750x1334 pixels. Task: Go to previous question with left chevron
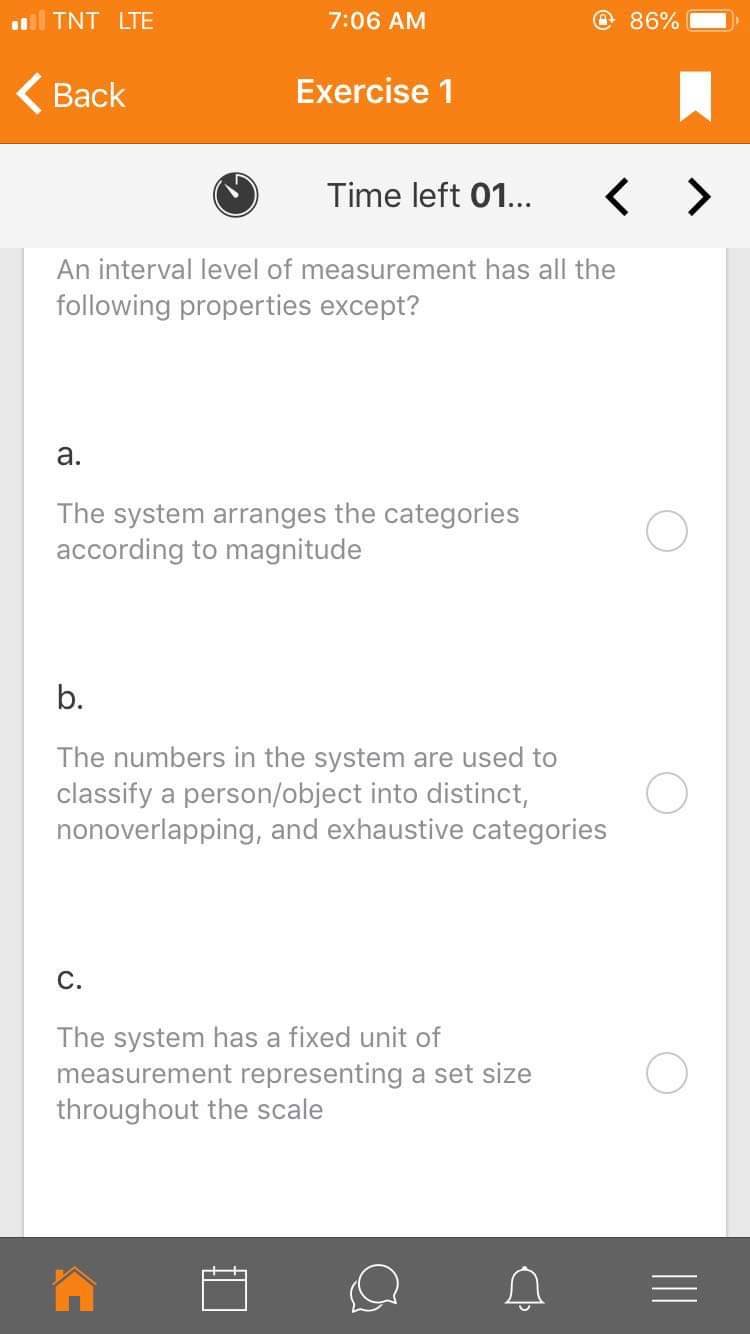click(617, 196)
